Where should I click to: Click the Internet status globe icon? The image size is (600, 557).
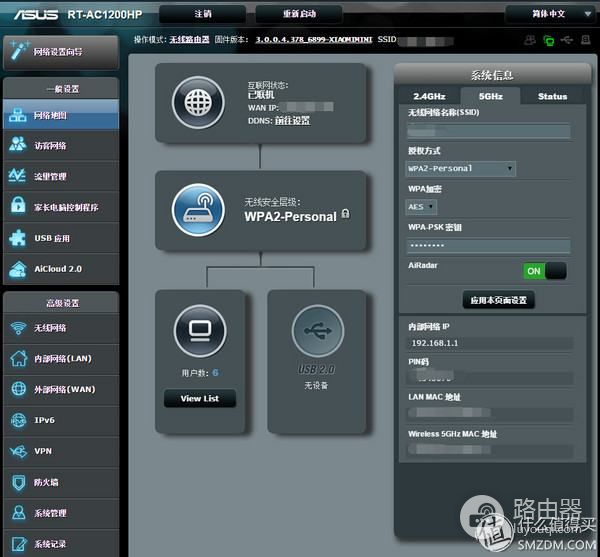click(198, 103)
